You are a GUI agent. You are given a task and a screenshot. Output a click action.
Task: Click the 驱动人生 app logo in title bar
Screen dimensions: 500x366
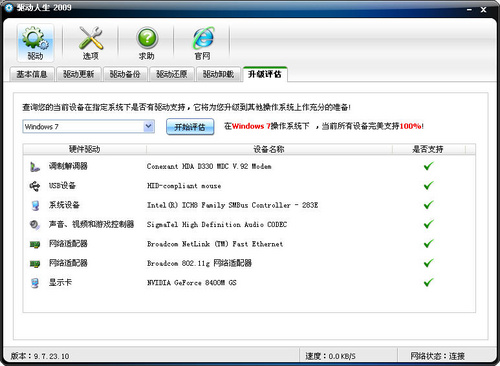(9, 7)
